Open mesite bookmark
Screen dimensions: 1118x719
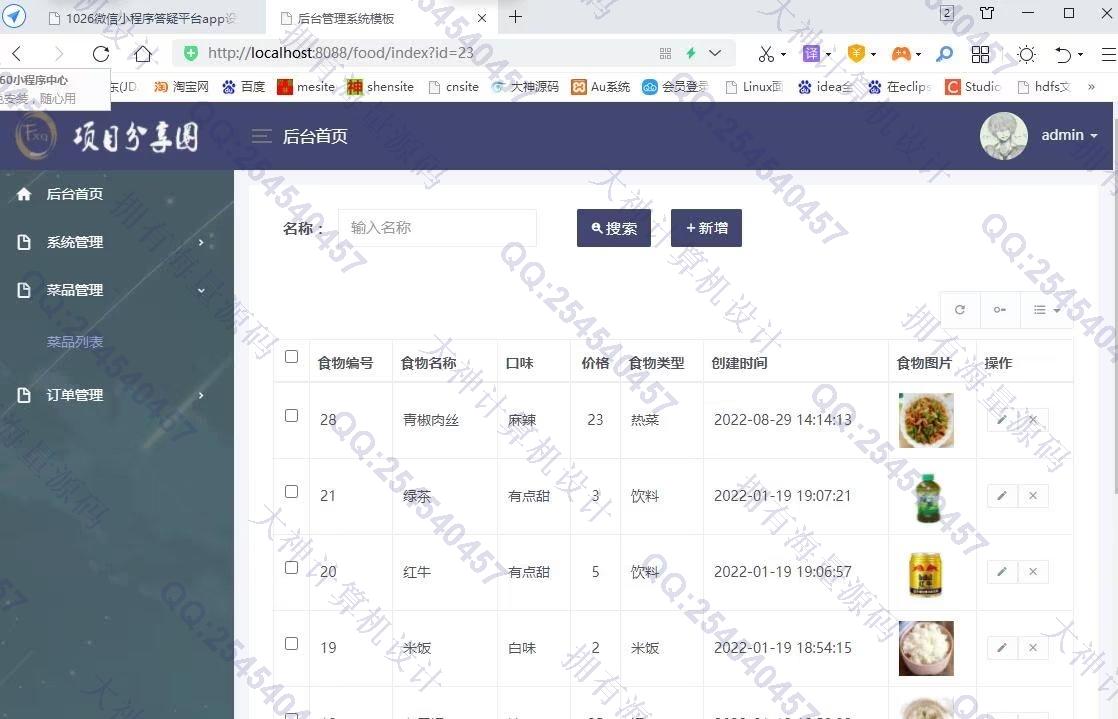306,87
